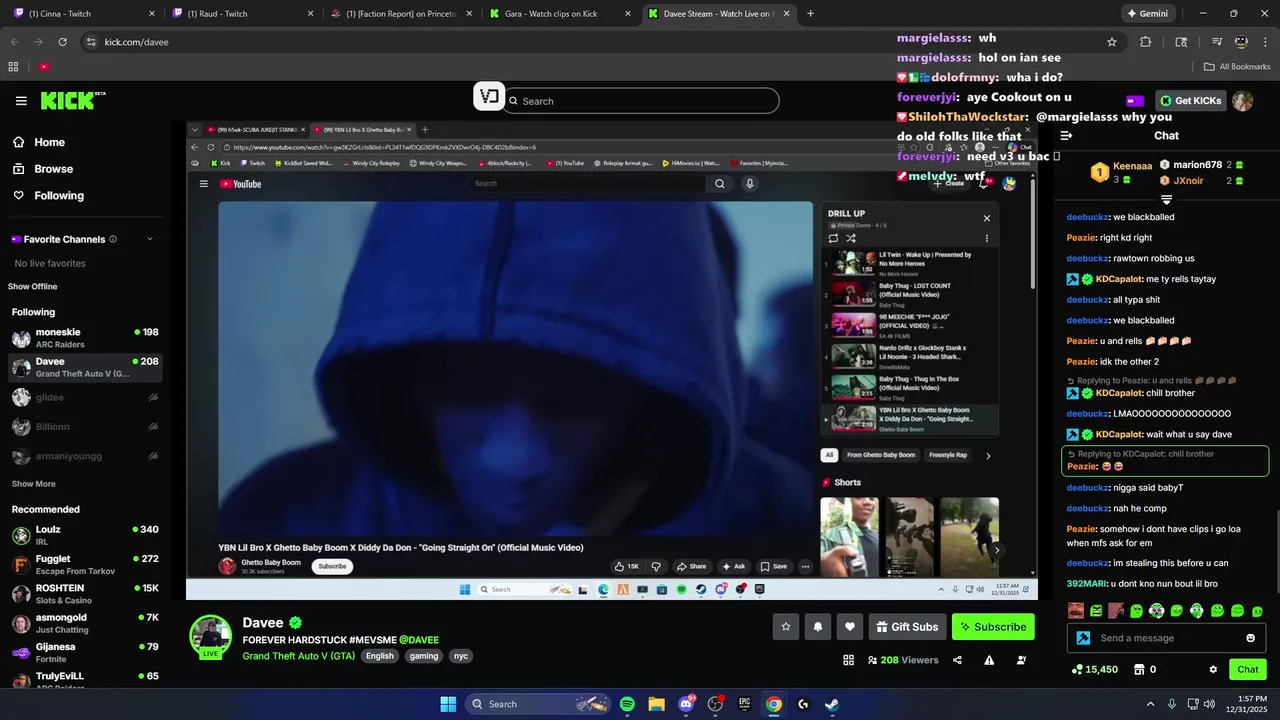This screenshot has width=1280, height=720.
Task: Click the share stream icon
Action: coord(957,660)
